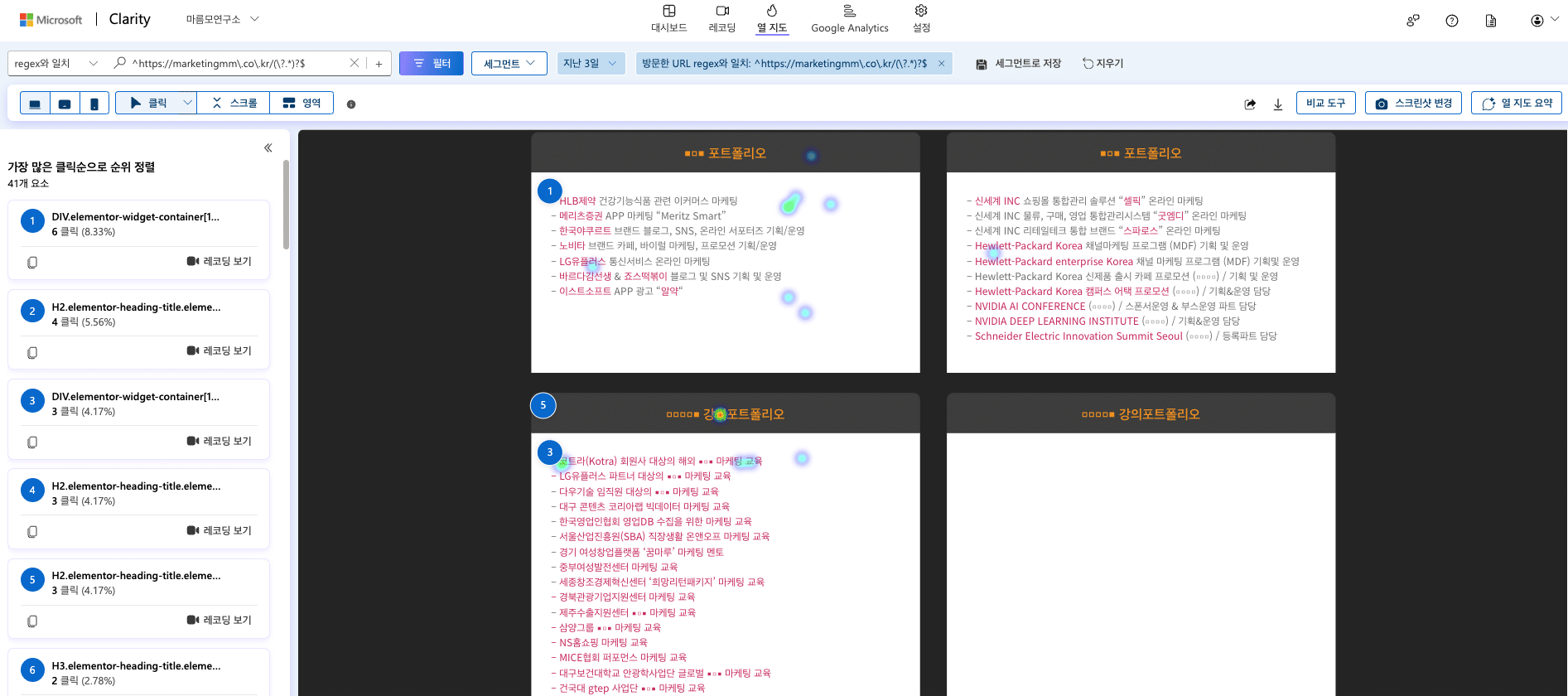The width and height of the screenshot is (1568, 696).
Task: Expand the 마름모연구소 project dropdown
Action: click(223, 19)
